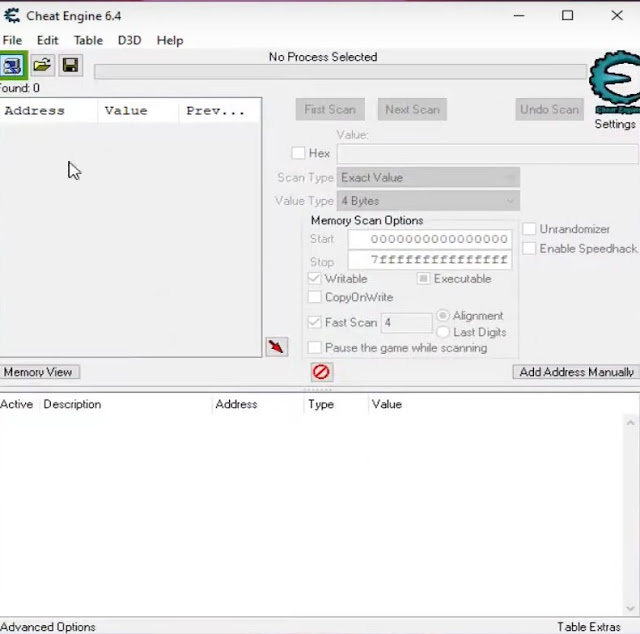640x634 pixels.
Task: Click the scan progress bar
Action: point(340,71)
